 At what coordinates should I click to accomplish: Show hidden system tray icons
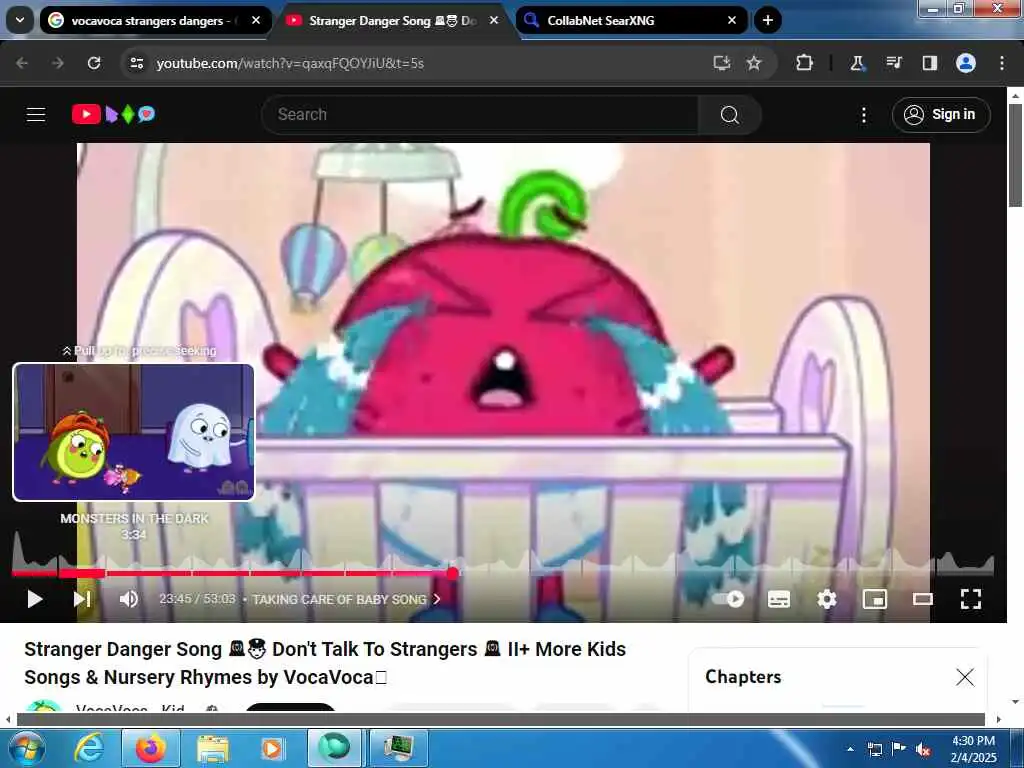point(850,749)
